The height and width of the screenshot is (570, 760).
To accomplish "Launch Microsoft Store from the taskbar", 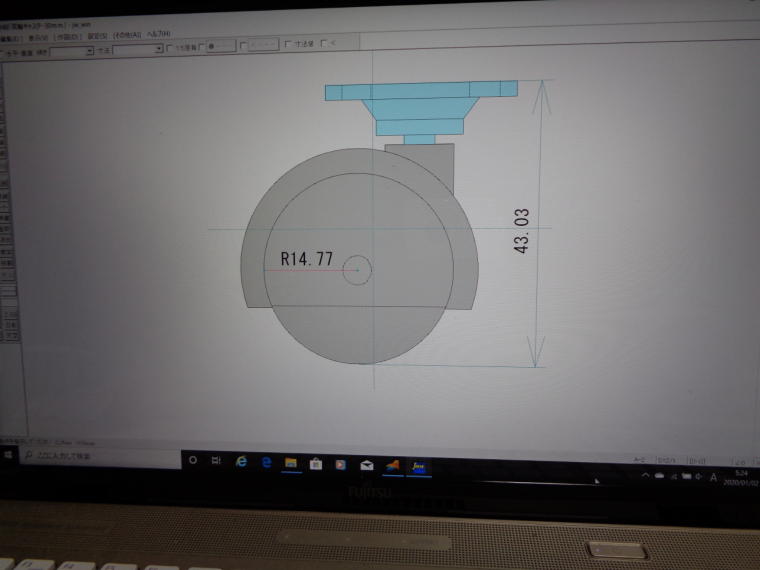I will point(316,464).
